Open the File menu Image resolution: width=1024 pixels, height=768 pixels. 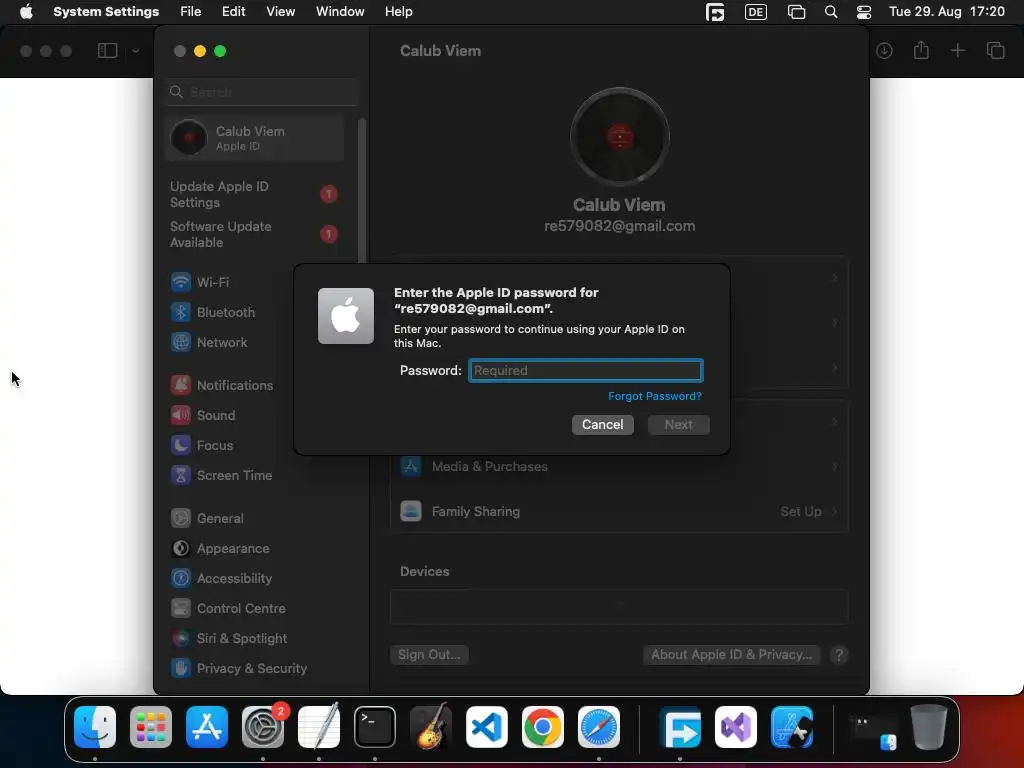191,12
